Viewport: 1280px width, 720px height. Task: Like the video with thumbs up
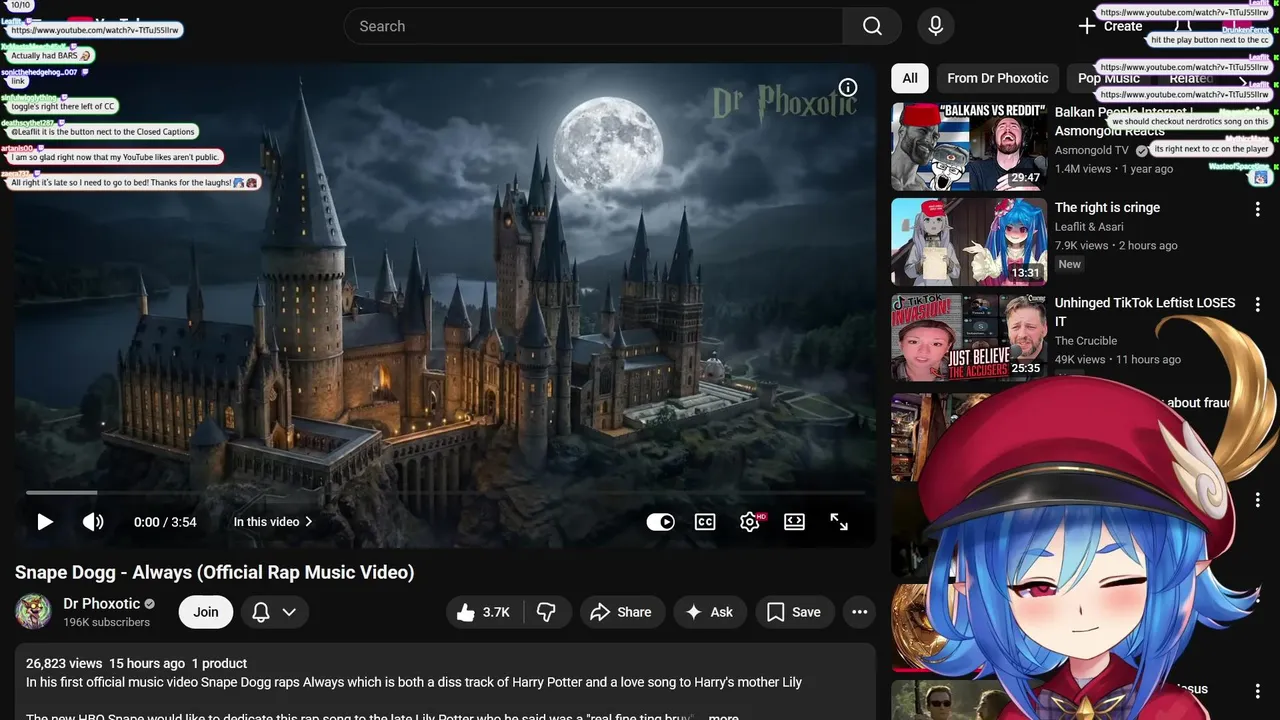484,612
